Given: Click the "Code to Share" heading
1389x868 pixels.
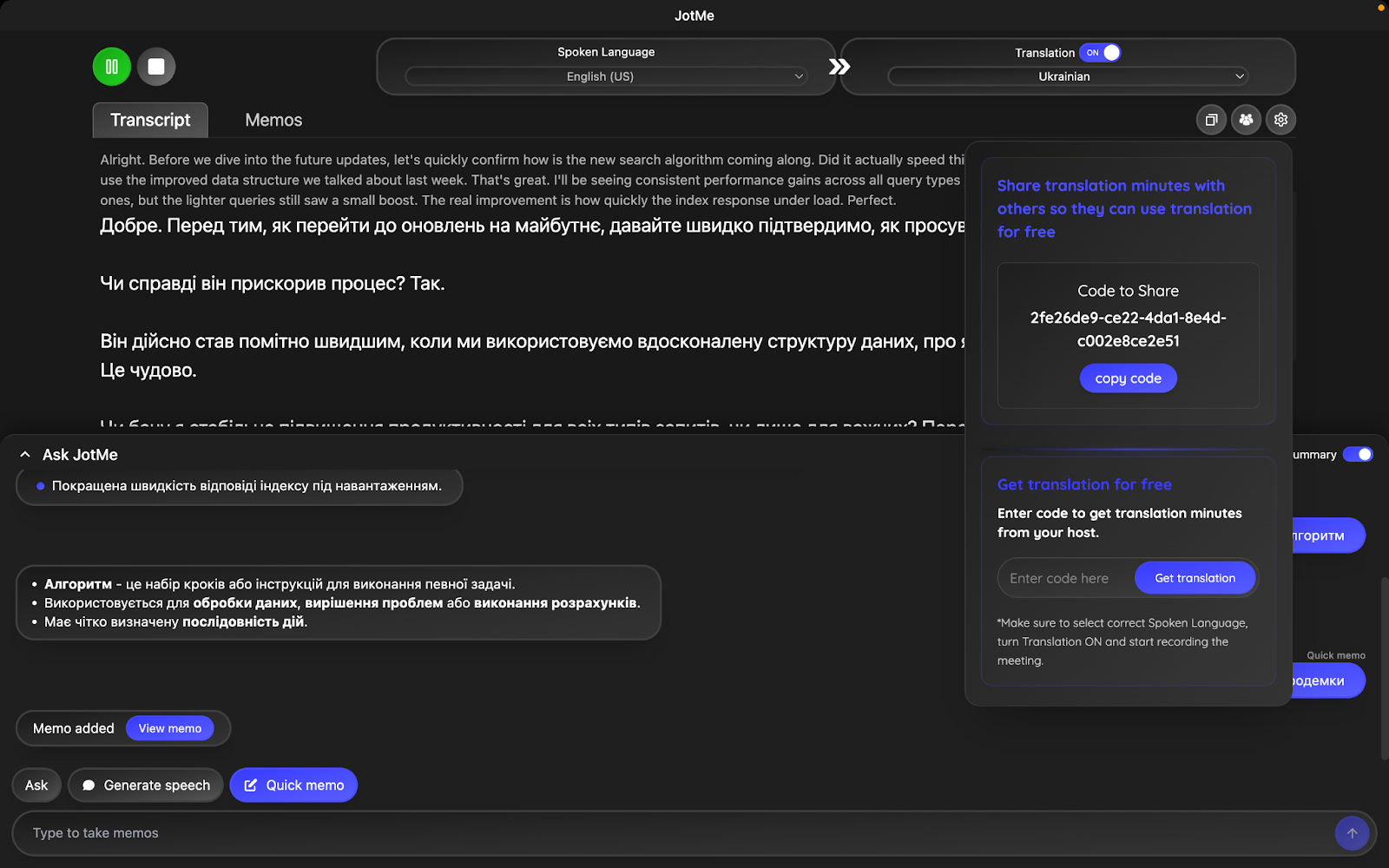Looking at the screenshot, I should coord(1128,291).
